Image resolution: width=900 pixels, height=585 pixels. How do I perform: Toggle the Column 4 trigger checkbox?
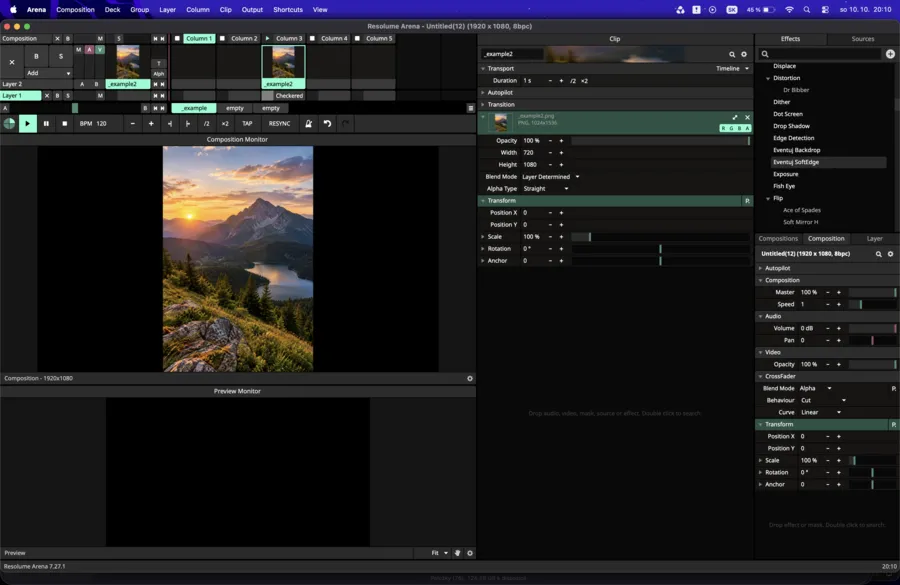tap(312, 38)
